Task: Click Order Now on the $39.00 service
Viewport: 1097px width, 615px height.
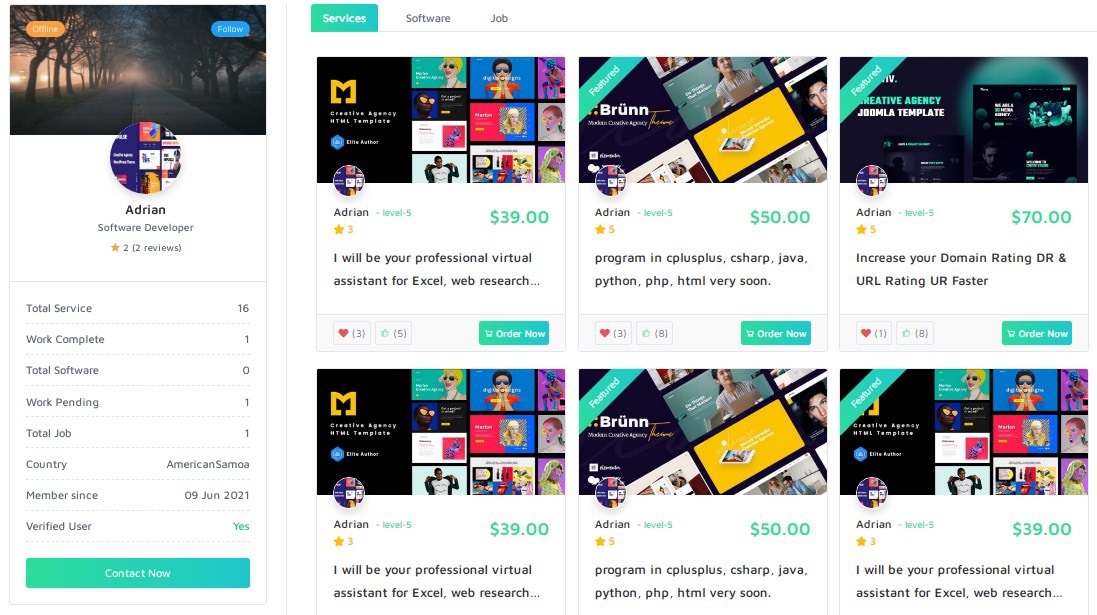Action: click(x=514, y=333)
